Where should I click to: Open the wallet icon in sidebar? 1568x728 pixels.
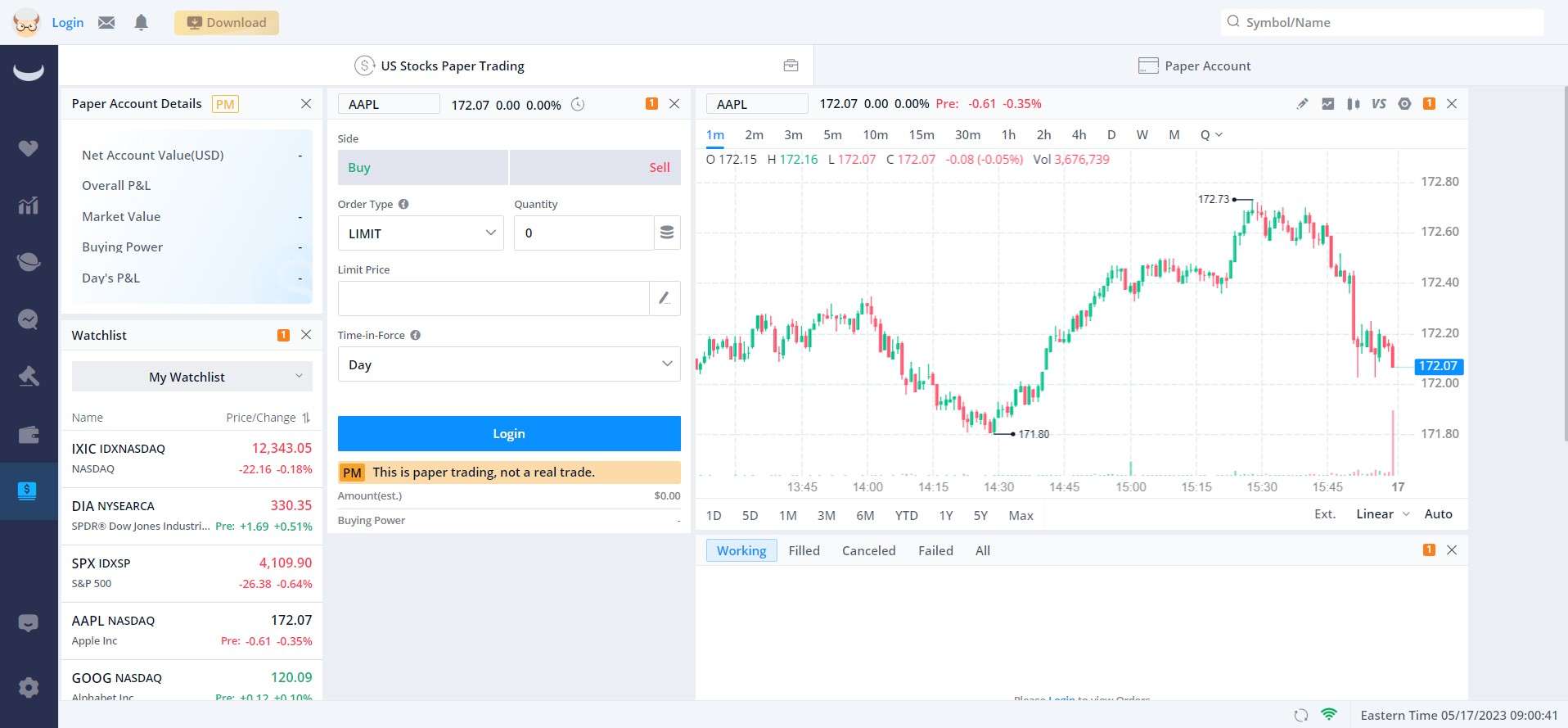coord(29,434)
